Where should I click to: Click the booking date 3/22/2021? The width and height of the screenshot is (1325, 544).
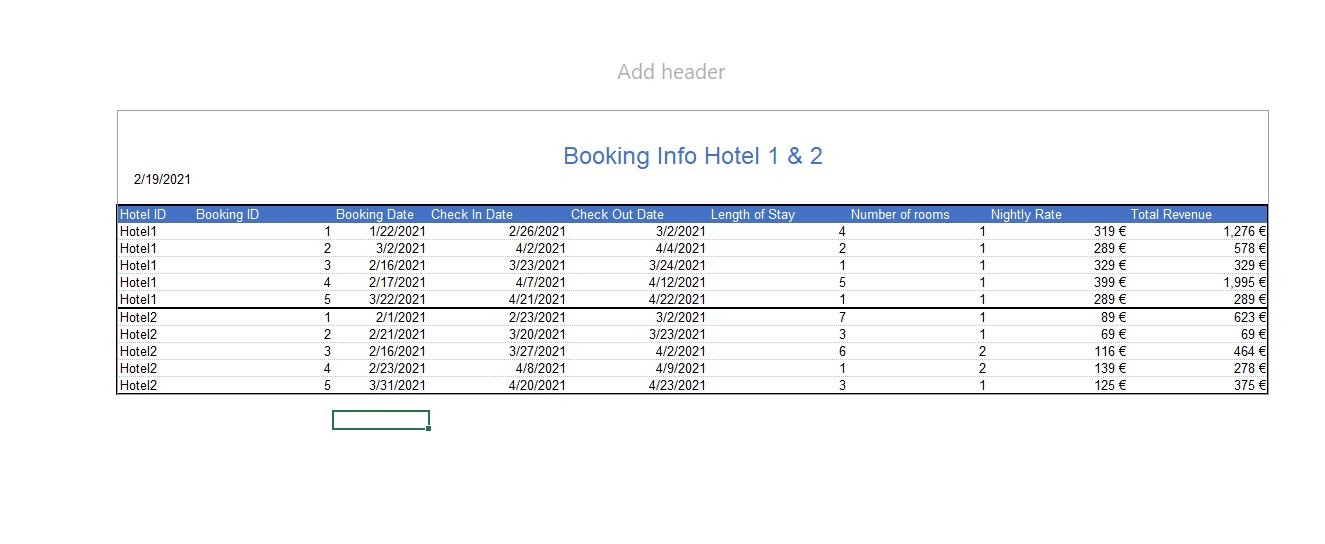click(397, 299)
